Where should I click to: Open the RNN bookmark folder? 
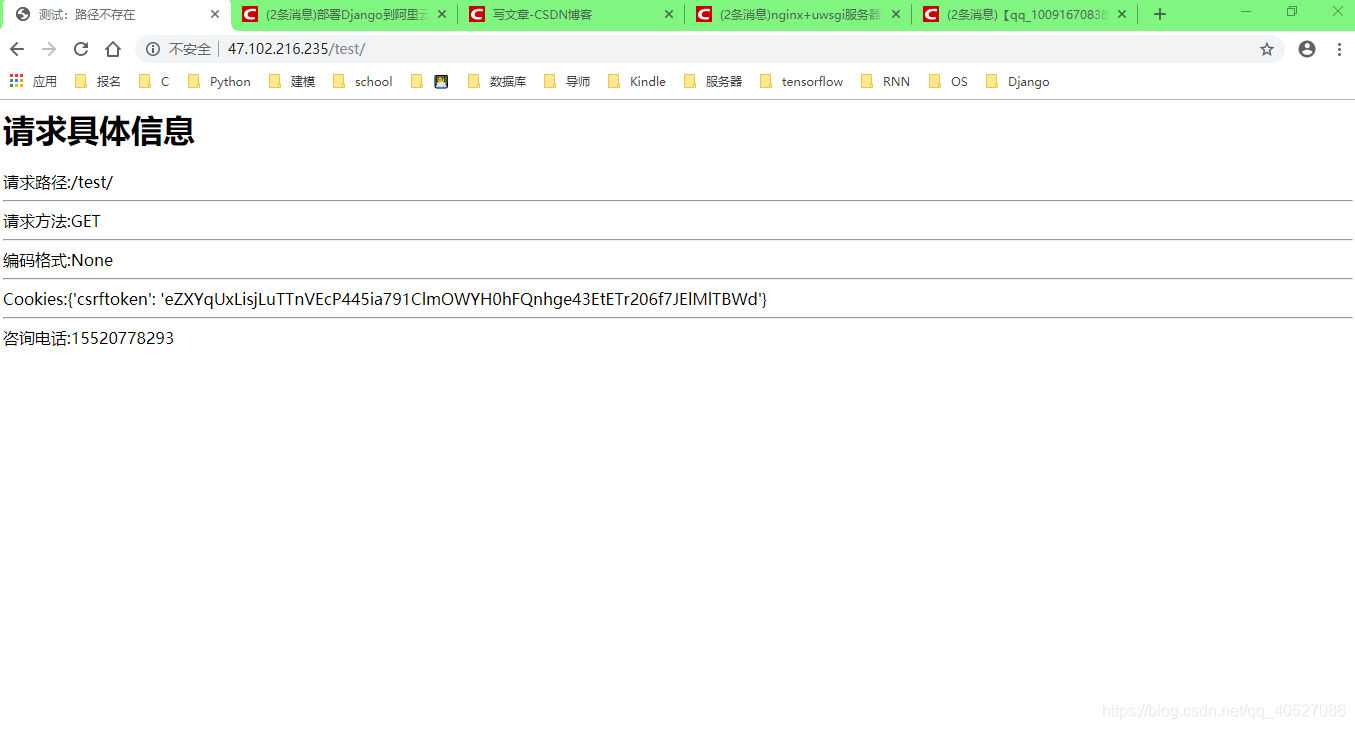pos(886,81)
